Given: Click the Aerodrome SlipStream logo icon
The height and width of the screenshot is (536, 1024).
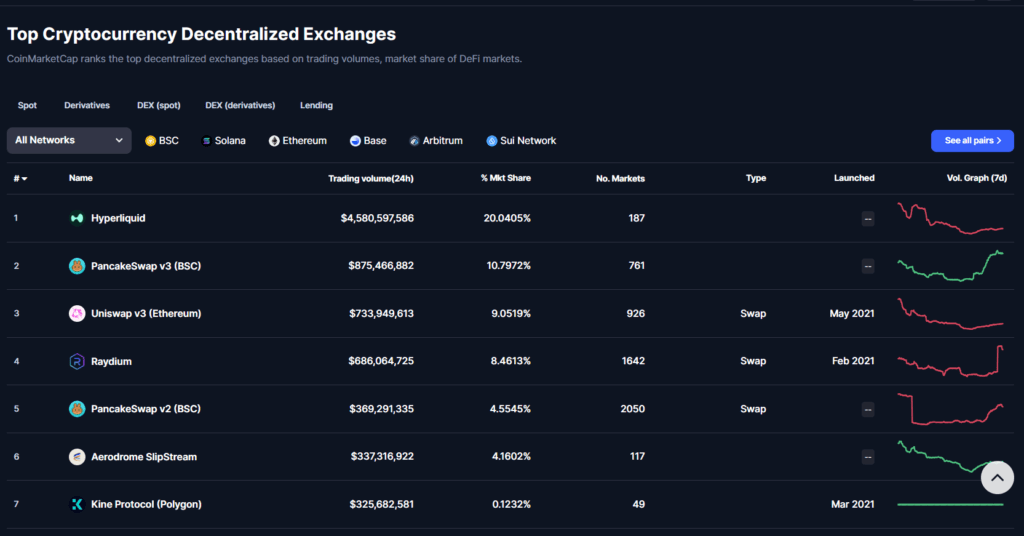Looking at the screenshot, I should [77, 456].
